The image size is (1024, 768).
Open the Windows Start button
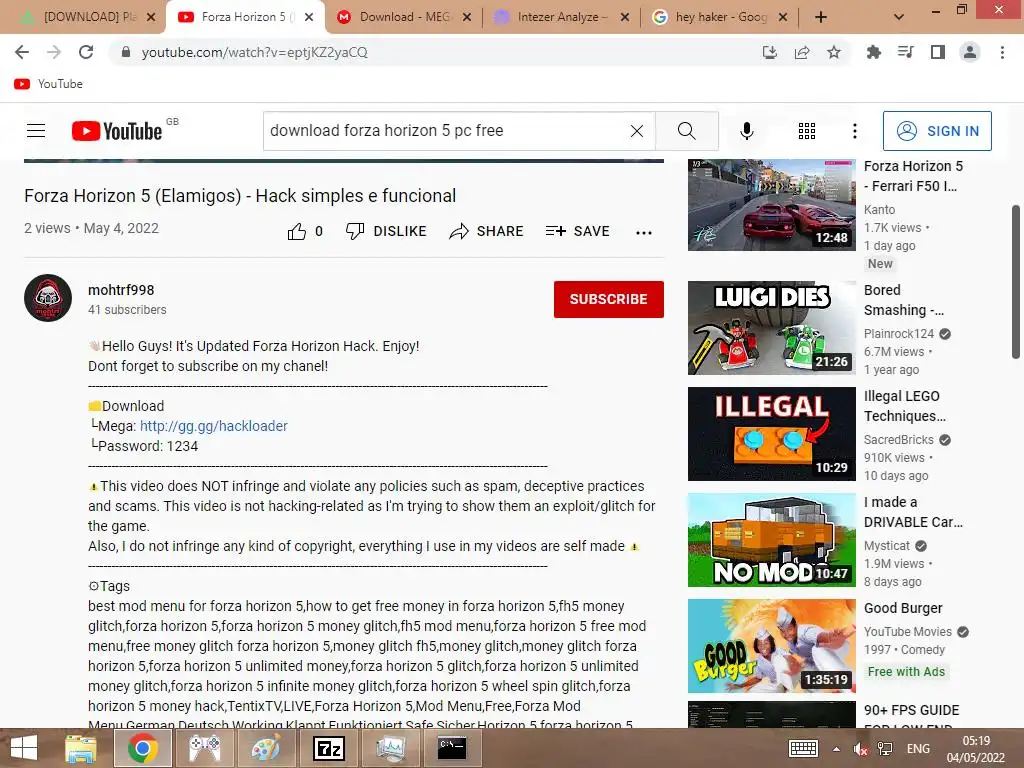point(24,748)
